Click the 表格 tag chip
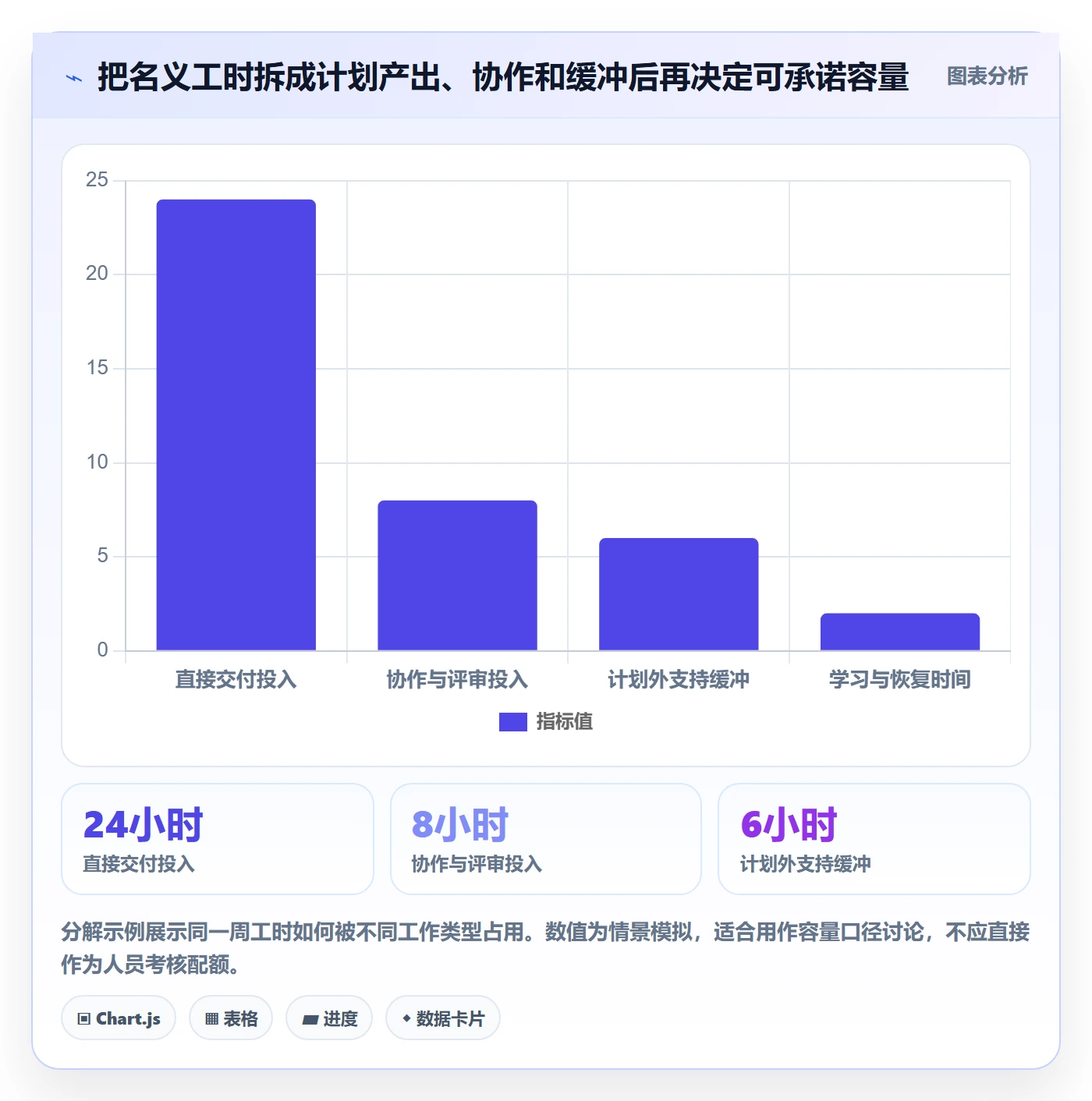 (x=231, y=1018)
